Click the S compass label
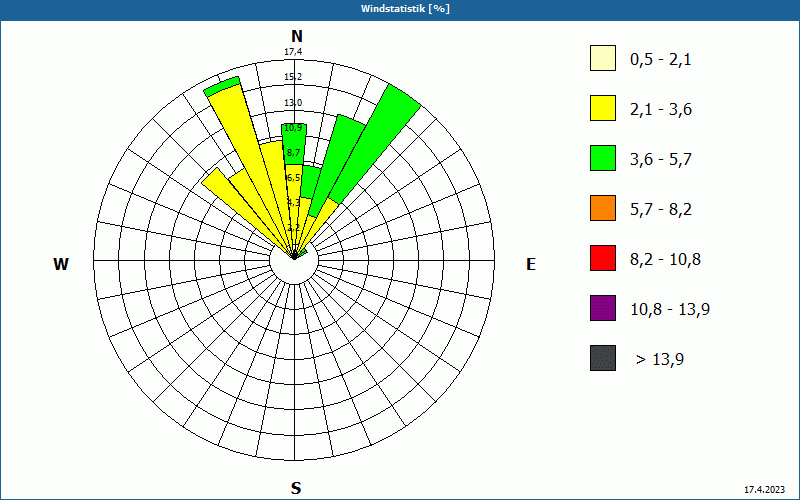Screen dimensions: 800x500 [x=296, y=488]
